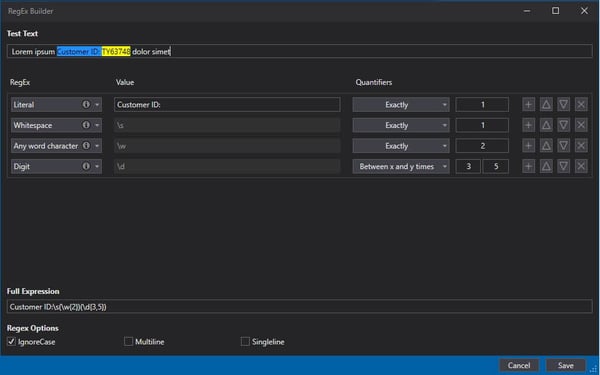
Task: Click the Full Expression field
Action: point(300,307)
